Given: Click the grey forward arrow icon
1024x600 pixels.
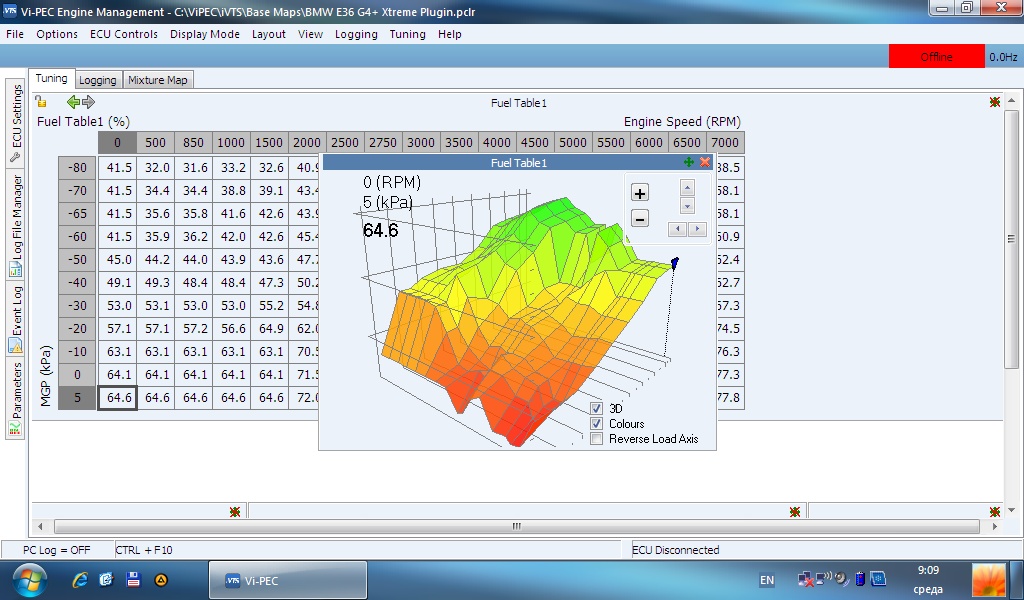Looking at the screenshot, I should 88,102.
